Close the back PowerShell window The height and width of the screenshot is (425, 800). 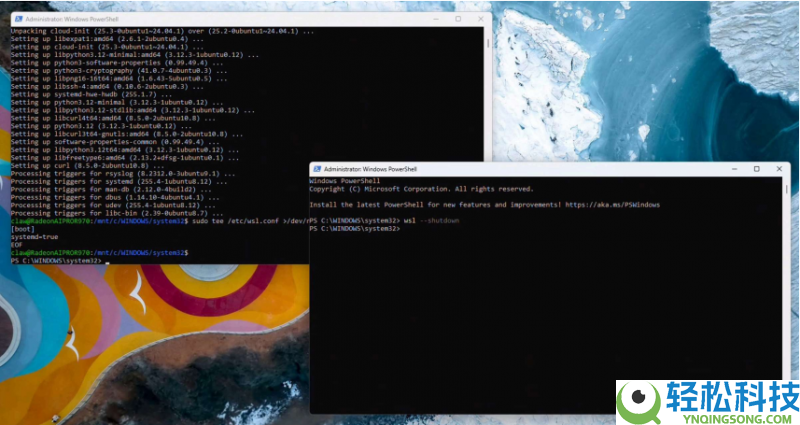481,19
